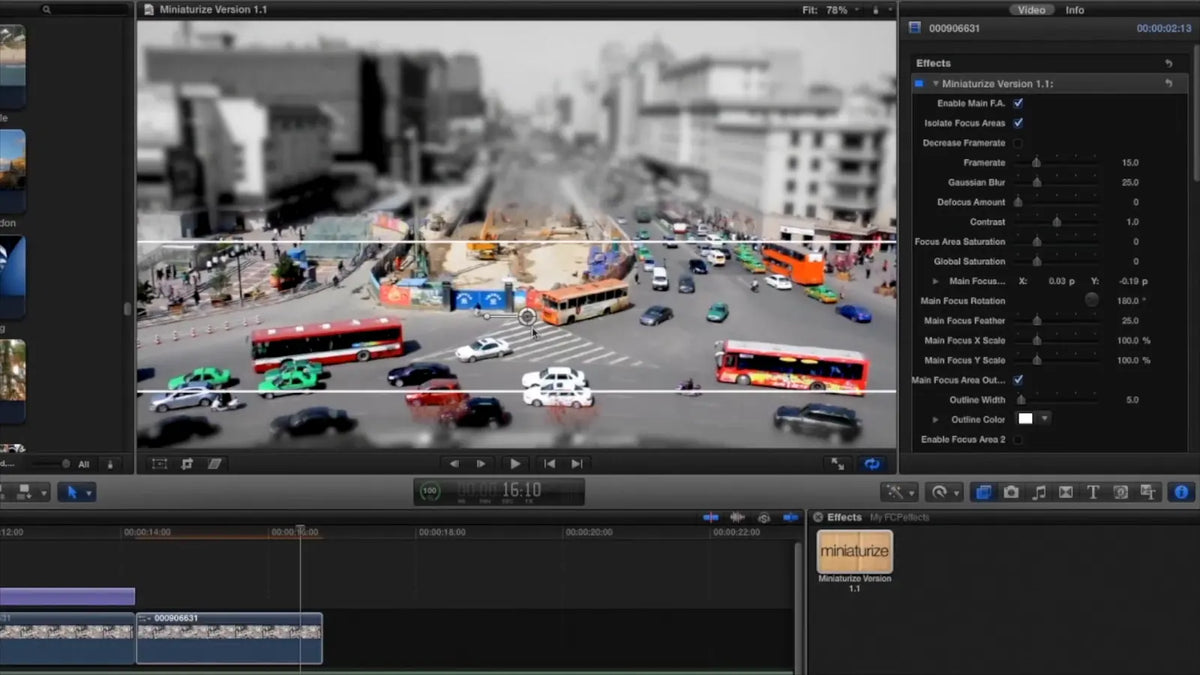This screenshot has height=675, width=1200.
Task: Select the Distort tool under viewer
Action: click(214, 464)
